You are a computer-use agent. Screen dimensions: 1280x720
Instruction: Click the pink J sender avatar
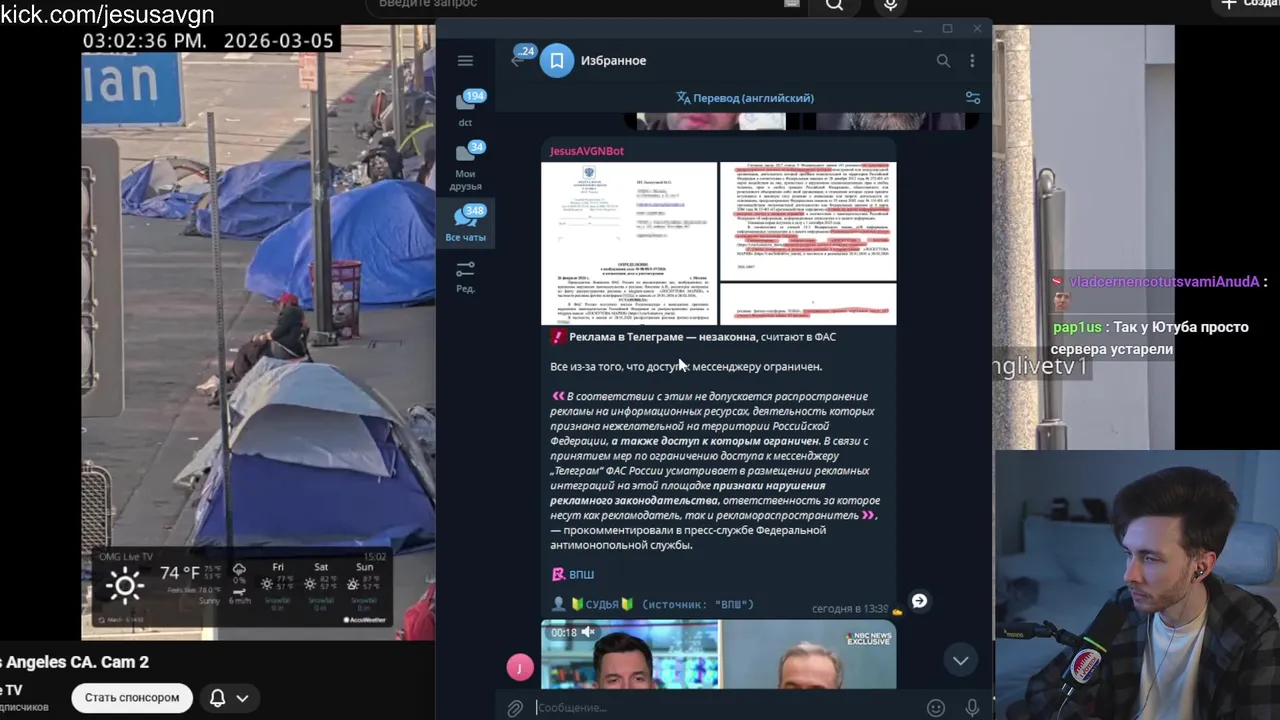point(520,667)
